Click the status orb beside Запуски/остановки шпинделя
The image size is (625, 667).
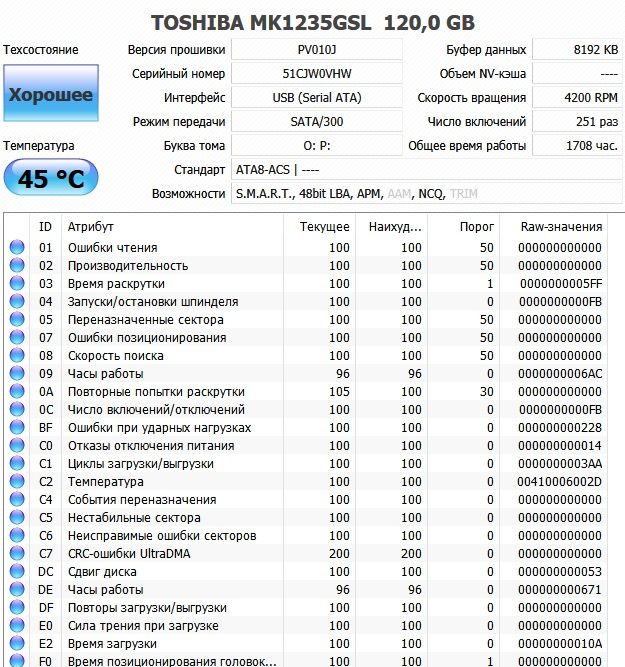point(17,301)
